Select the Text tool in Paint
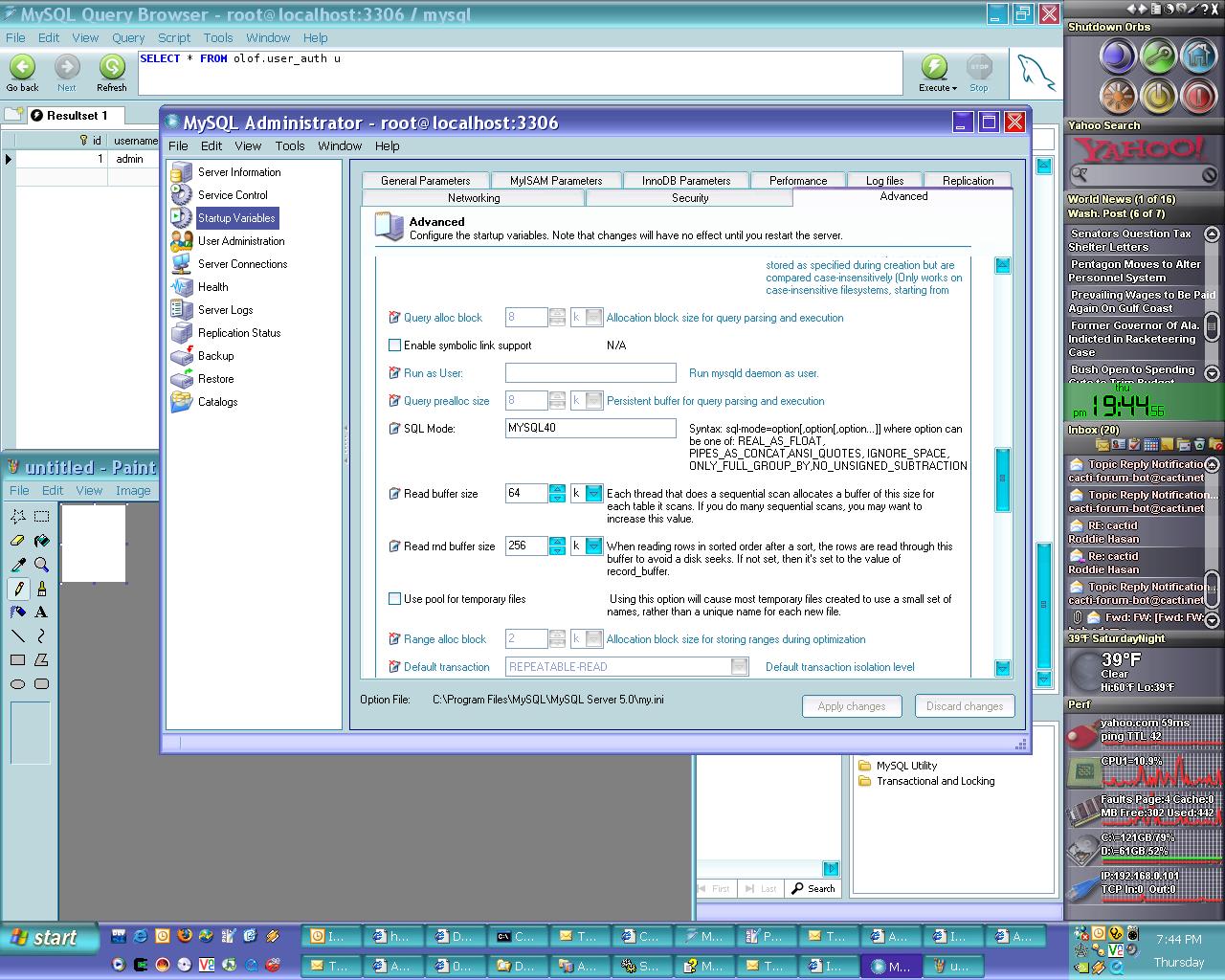The height and width of the screenshot is (980, 1225). [41, 612]
